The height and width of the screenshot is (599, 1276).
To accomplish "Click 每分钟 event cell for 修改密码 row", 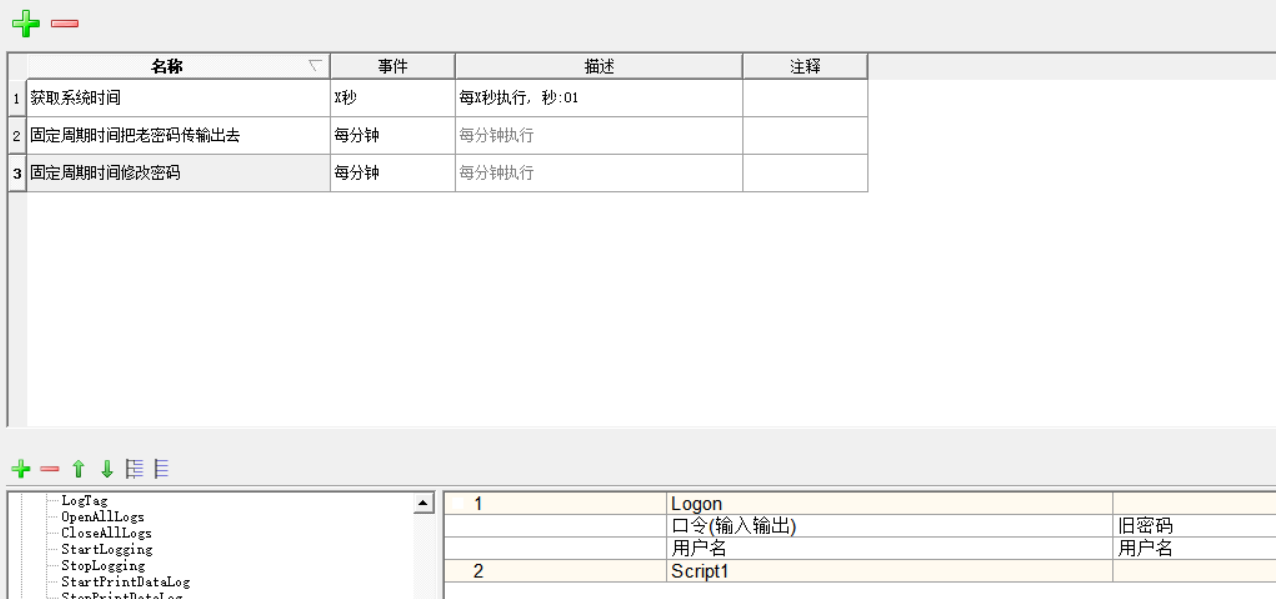I will click(393, 173).
